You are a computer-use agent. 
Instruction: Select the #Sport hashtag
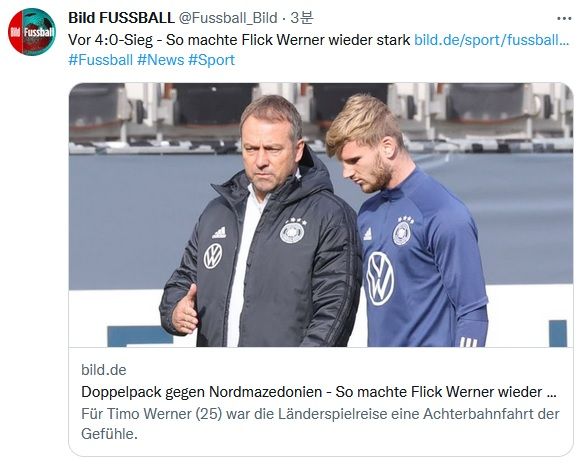pyautogui.click(x=212, y=60)
